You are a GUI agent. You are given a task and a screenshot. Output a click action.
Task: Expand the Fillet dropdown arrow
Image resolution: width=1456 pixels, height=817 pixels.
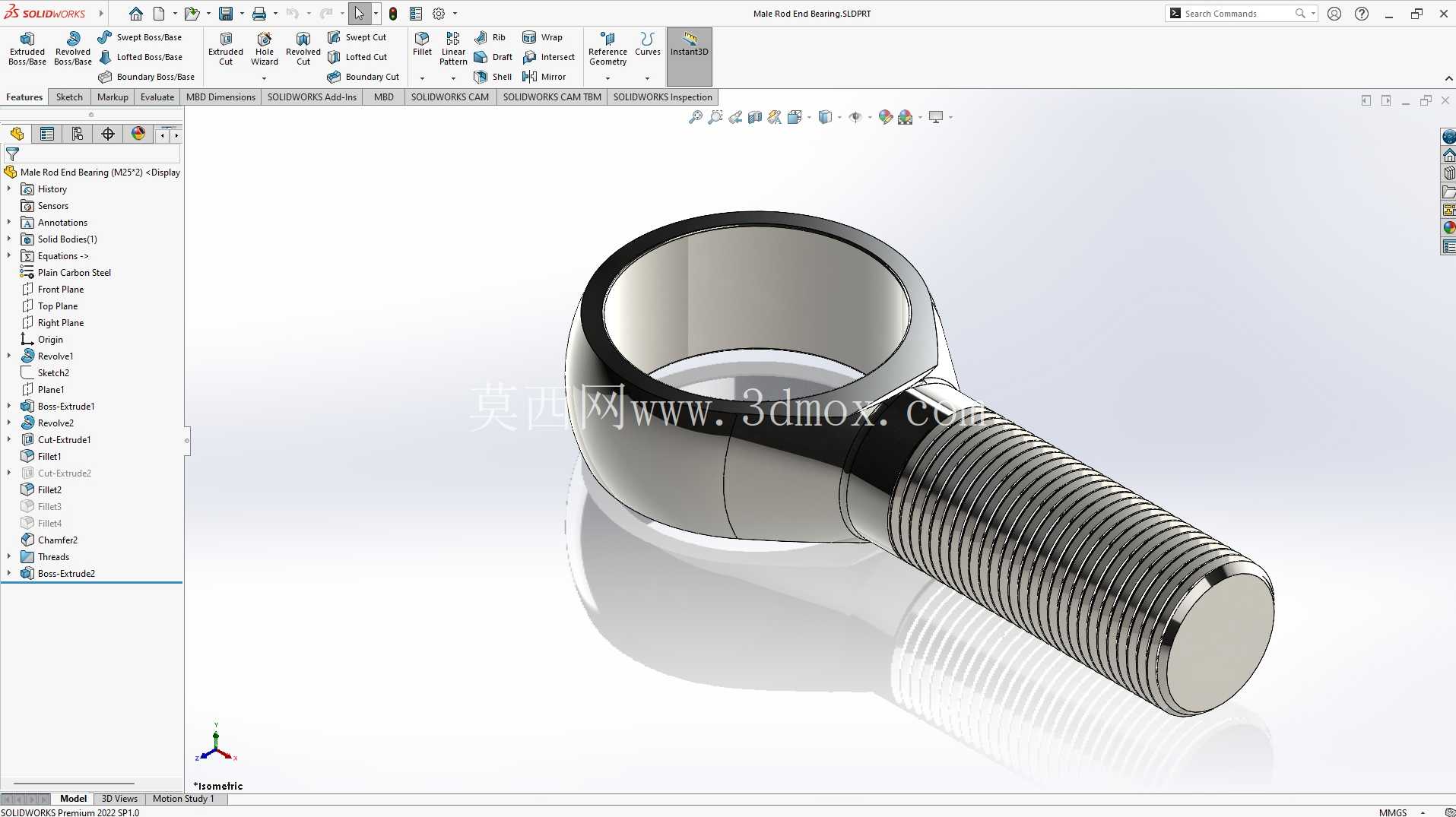(422, 78)
